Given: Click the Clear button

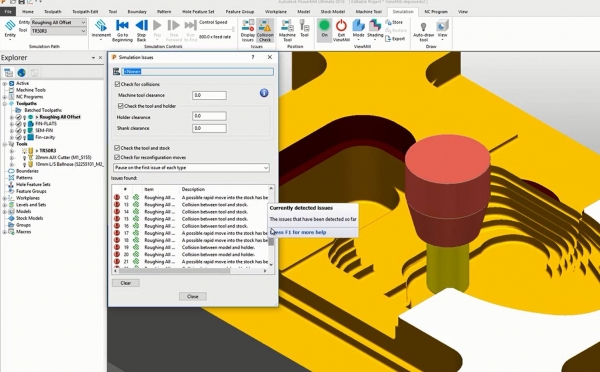Looking at the screenshot, I should point(126,283).
